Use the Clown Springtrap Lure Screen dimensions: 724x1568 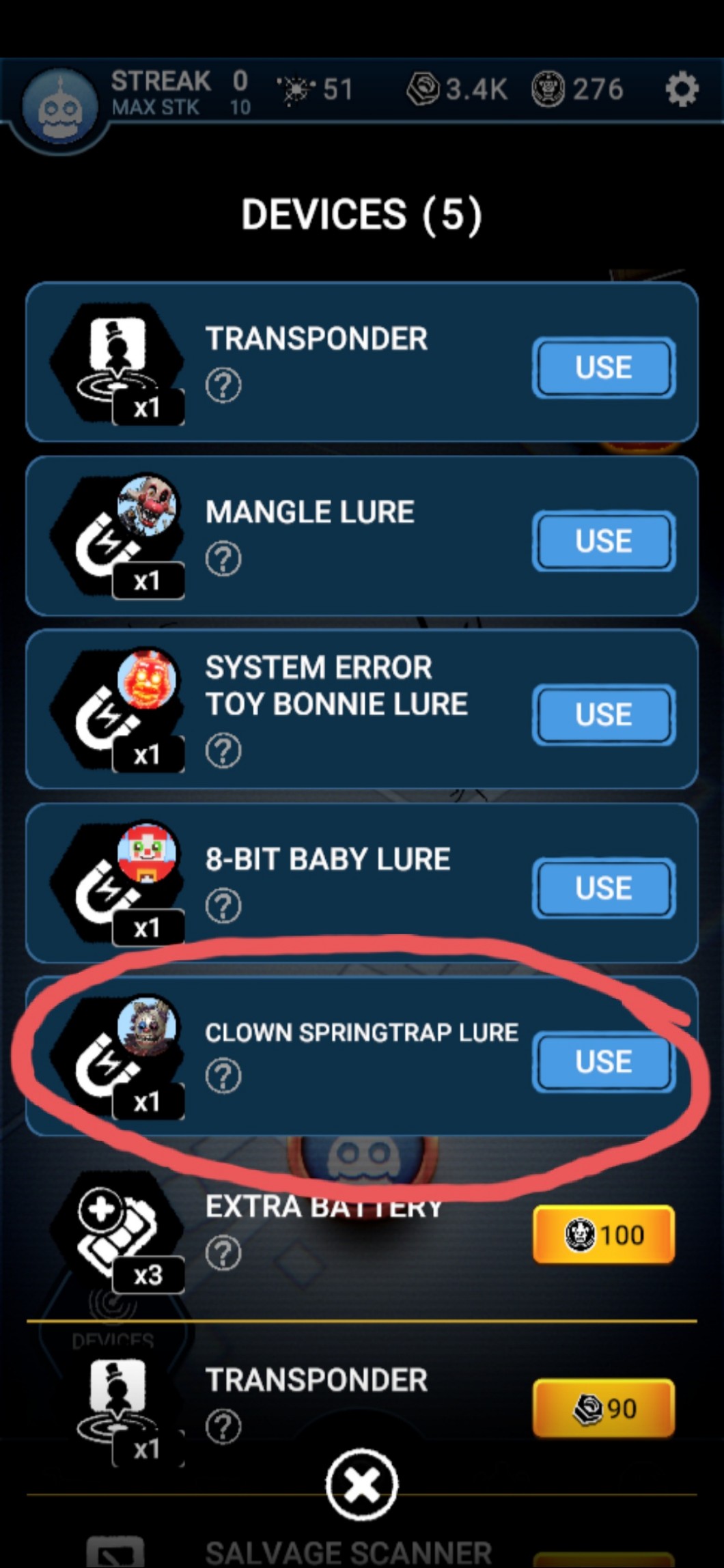click(x=604, y=1061)
